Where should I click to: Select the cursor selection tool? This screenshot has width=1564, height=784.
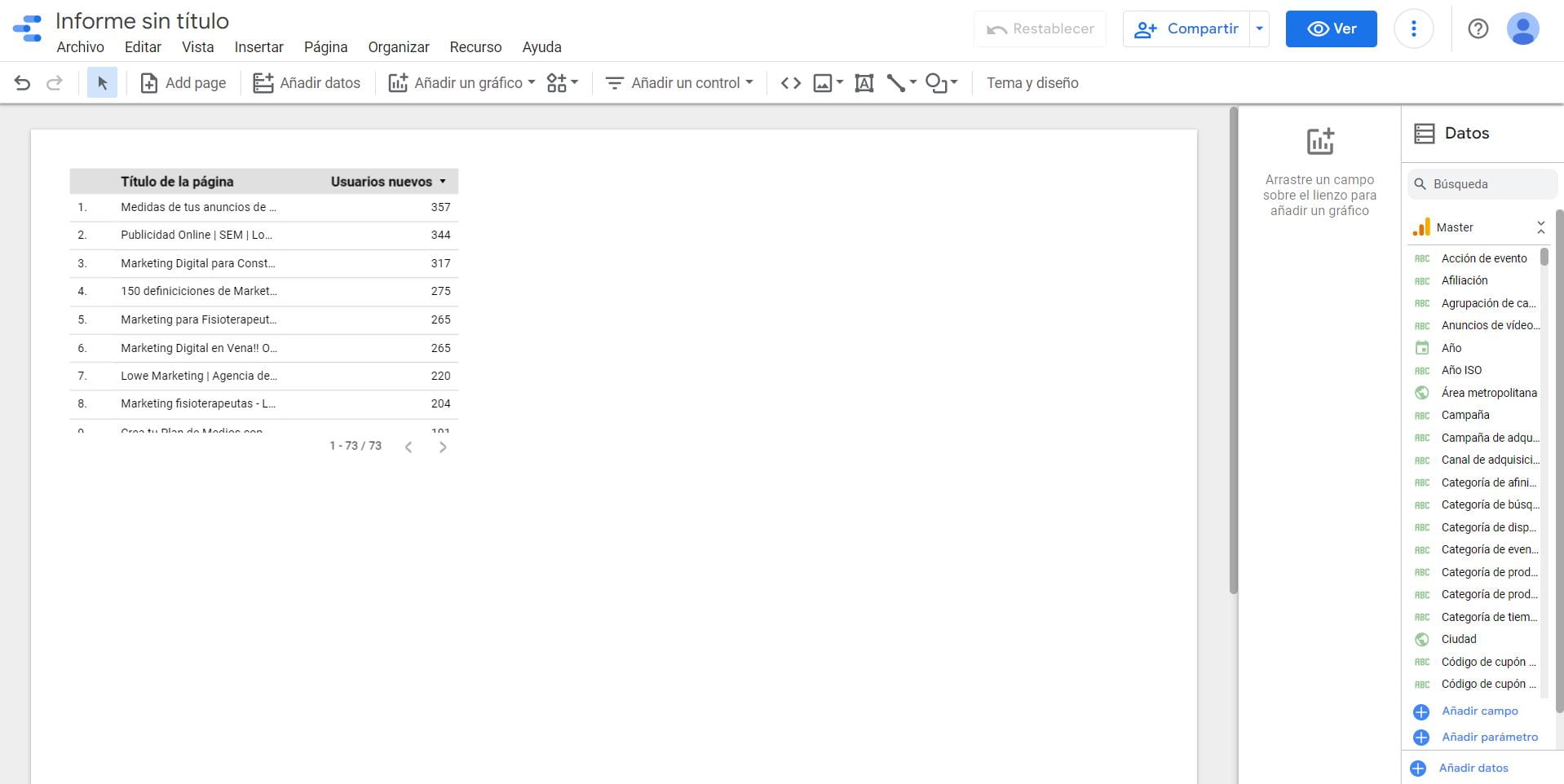point(101,82)
